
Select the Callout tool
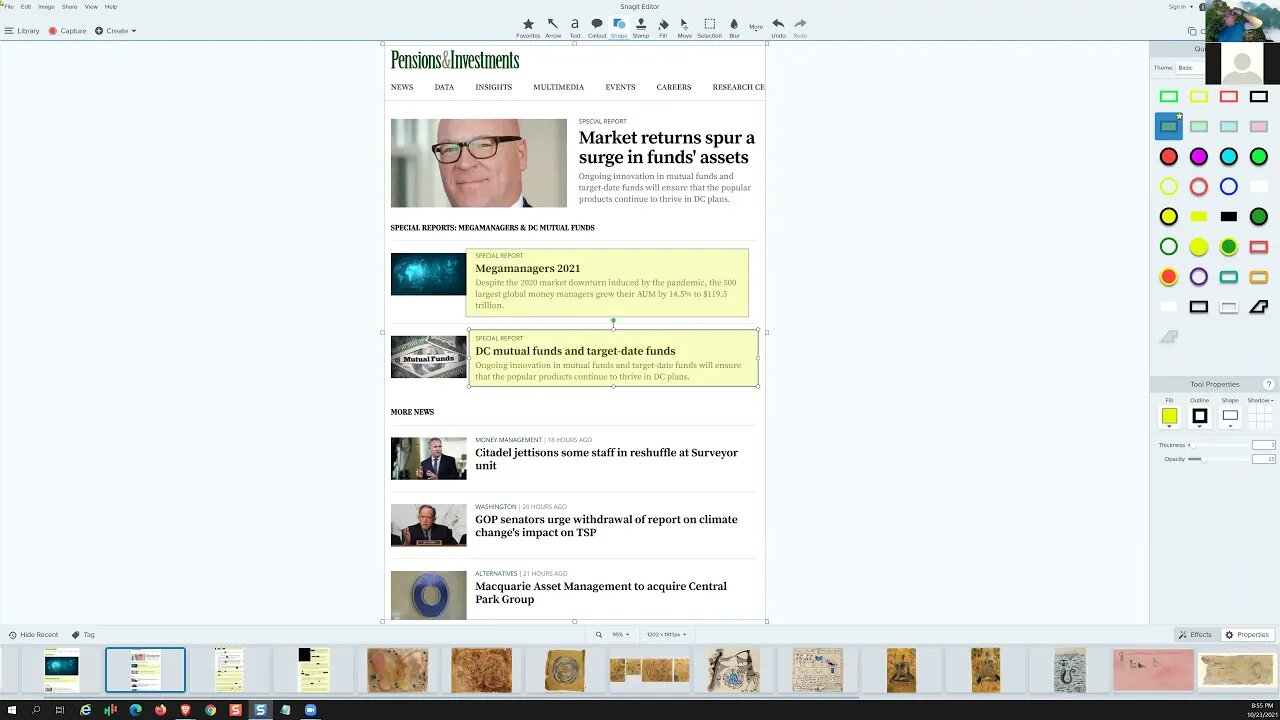[597, 27]
